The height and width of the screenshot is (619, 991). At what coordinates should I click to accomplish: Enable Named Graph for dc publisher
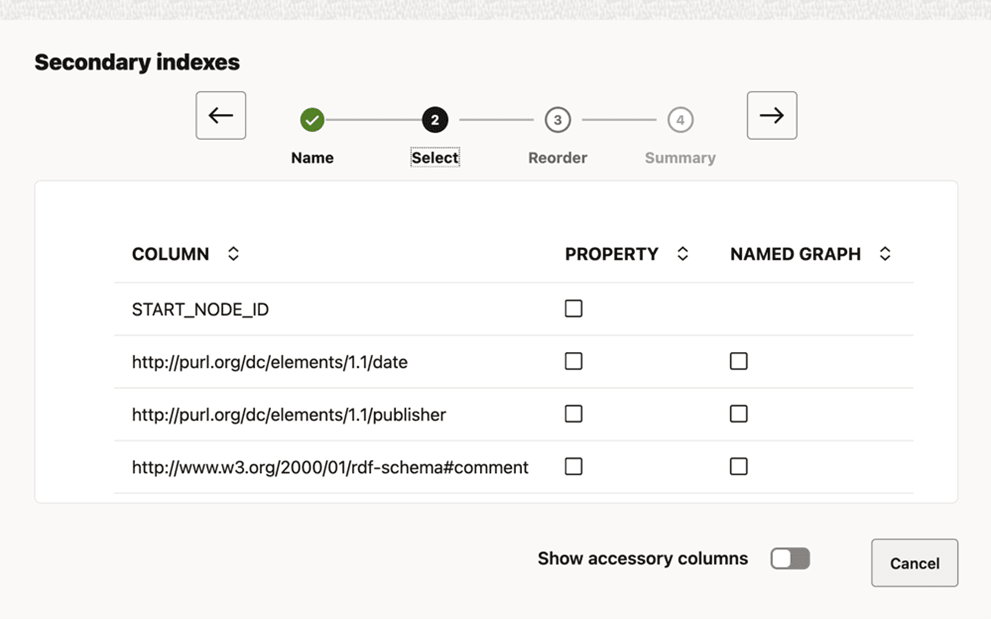[x=738, y=414]
